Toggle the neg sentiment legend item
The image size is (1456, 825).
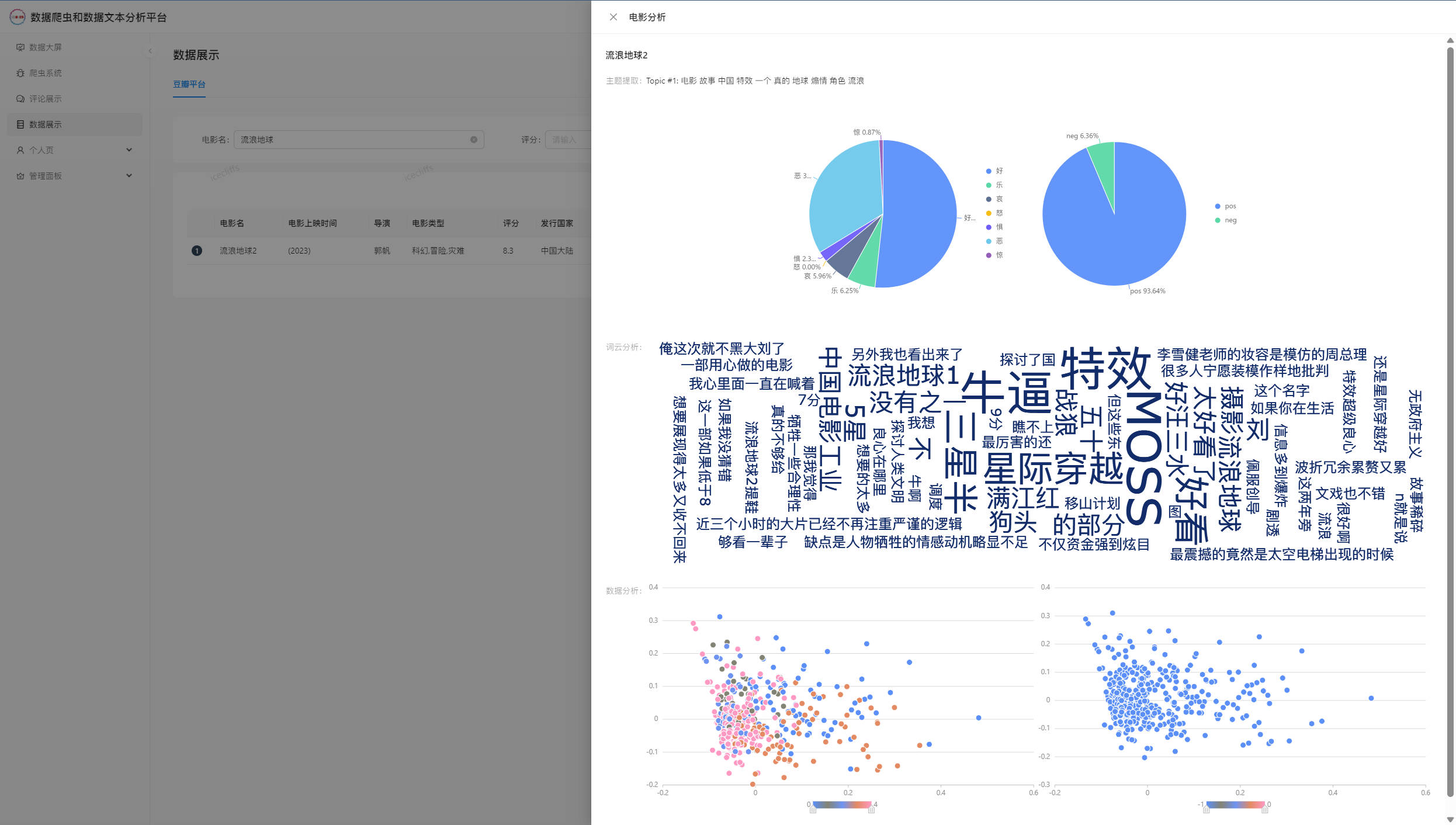click(x=1225, y=220)
